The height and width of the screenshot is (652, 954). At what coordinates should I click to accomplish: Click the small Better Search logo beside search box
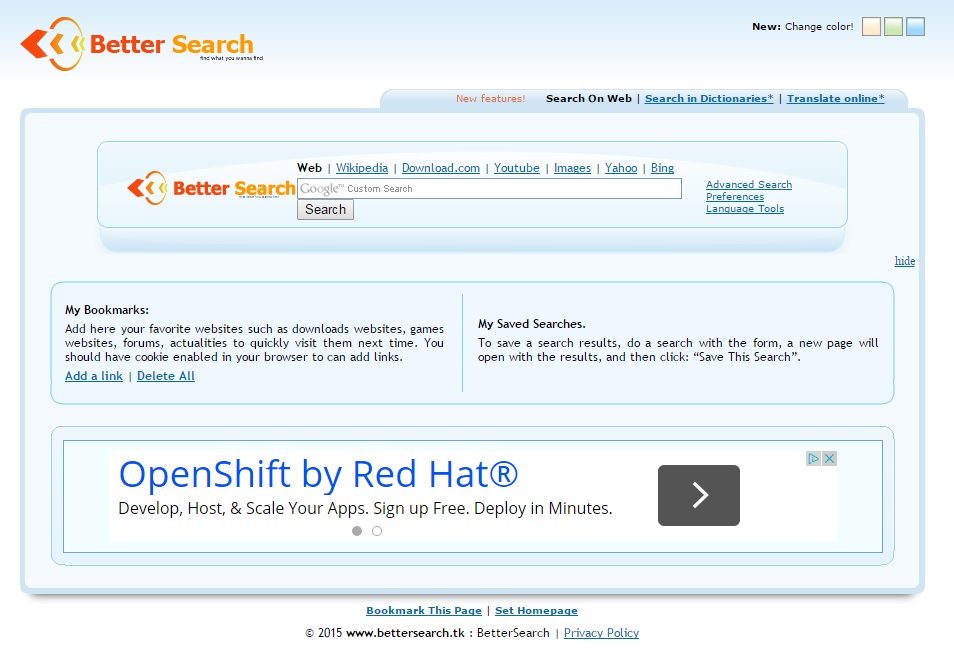click(211, 188)
